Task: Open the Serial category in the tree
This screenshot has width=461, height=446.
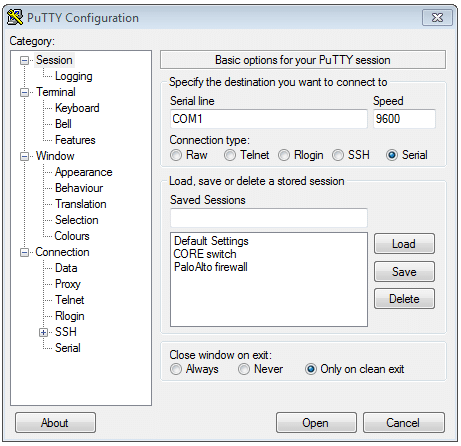Action: 68,348
